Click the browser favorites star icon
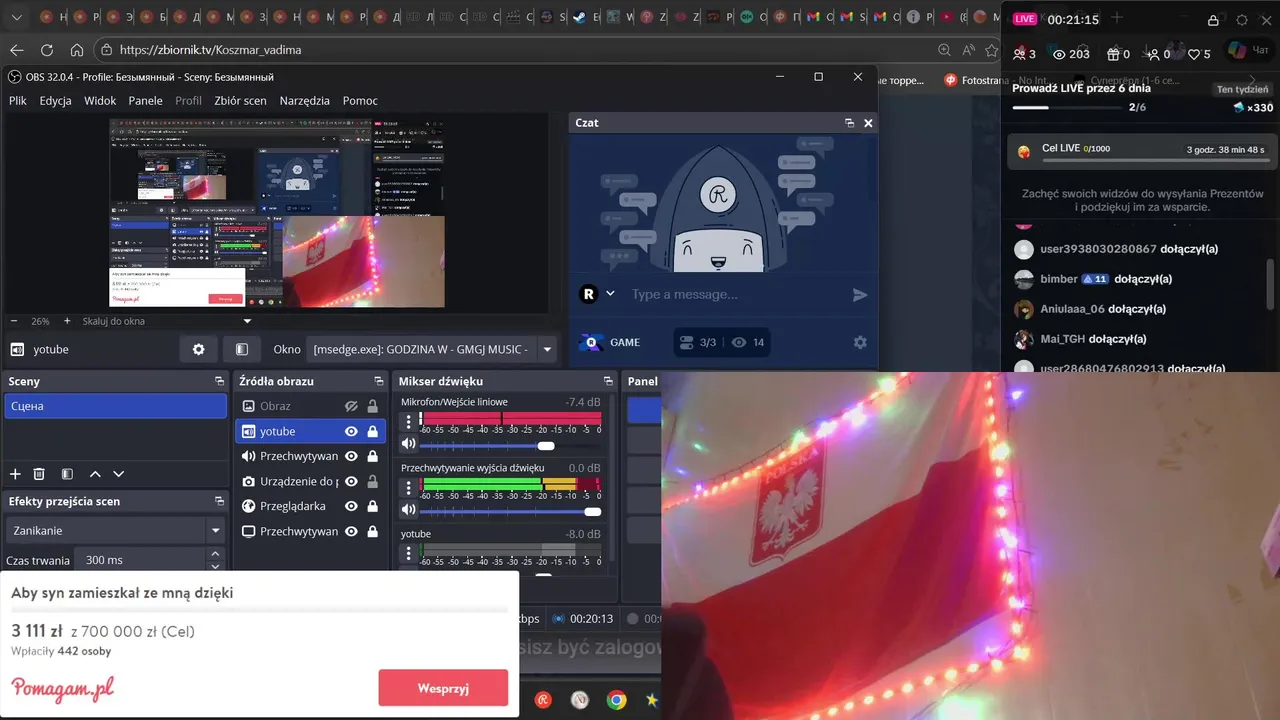This screenshot has width=1280, height=720. 992,50
